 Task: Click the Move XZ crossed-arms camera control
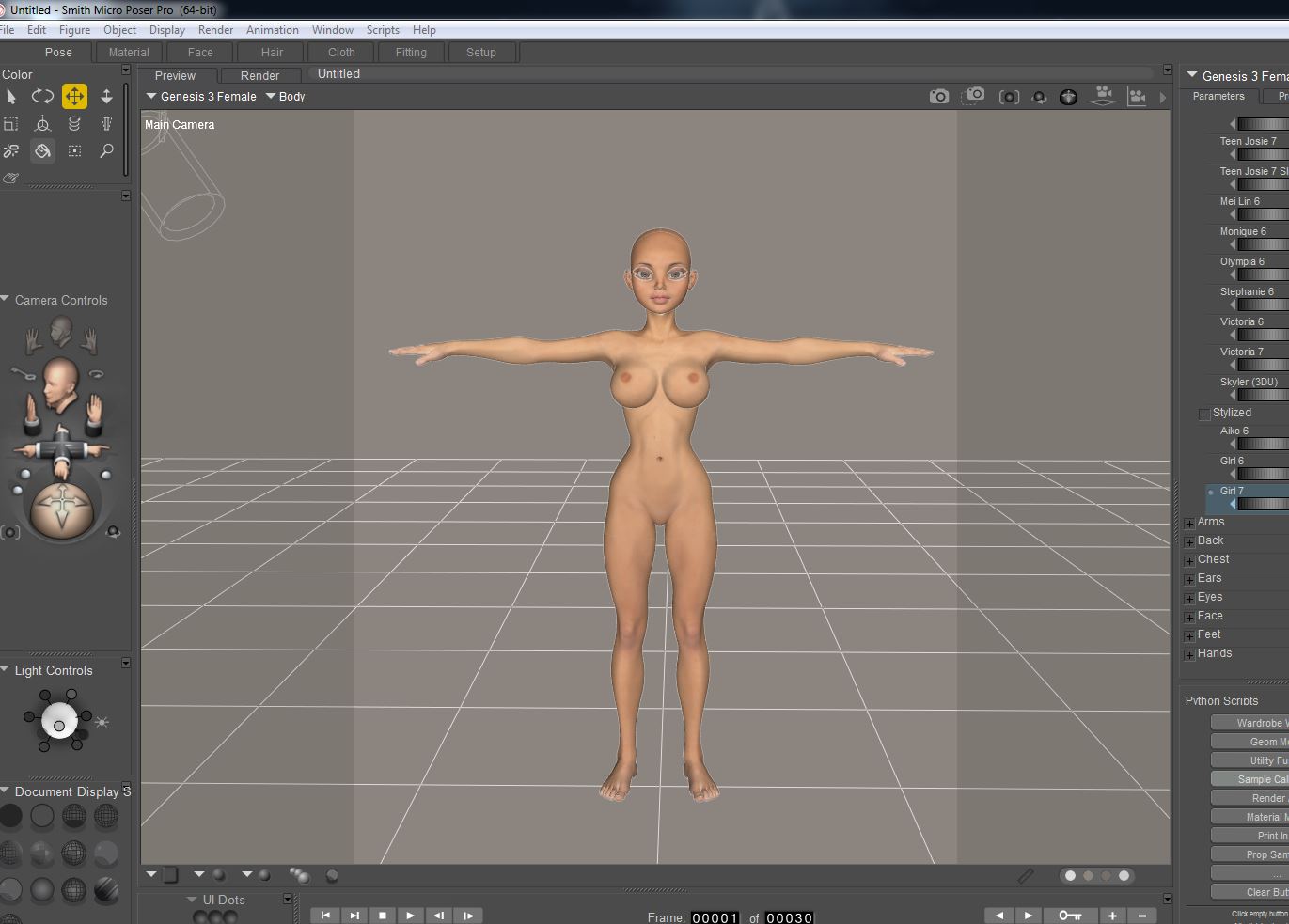61,448
